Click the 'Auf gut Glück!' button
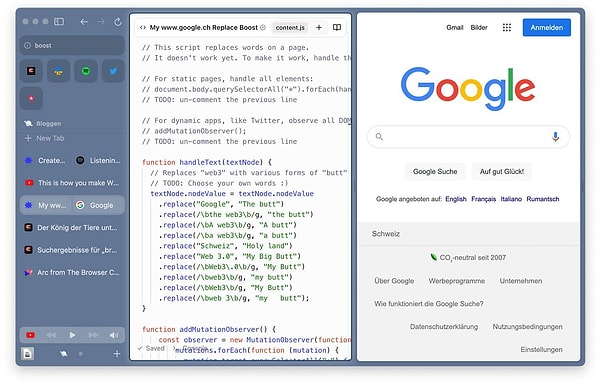Viewport: 600px width, 384px height. (x=502, y=172)
